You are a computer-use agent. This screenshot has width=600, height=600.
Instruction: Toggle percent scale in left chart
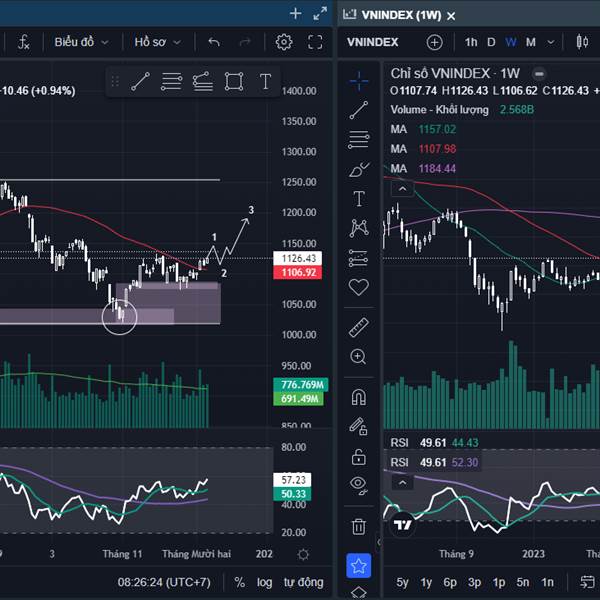[240, 582]
